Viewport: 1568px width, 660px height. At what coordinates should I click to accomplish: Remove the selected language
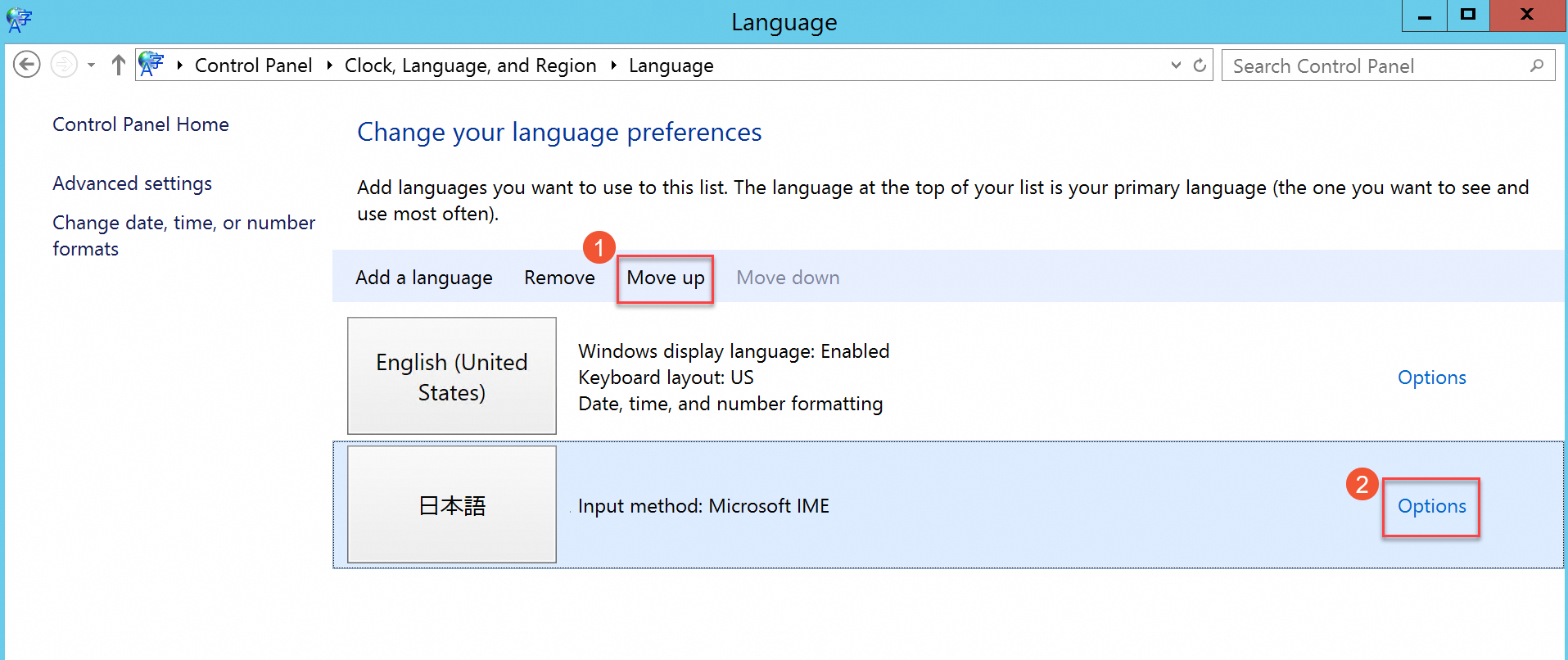[559, 278]
